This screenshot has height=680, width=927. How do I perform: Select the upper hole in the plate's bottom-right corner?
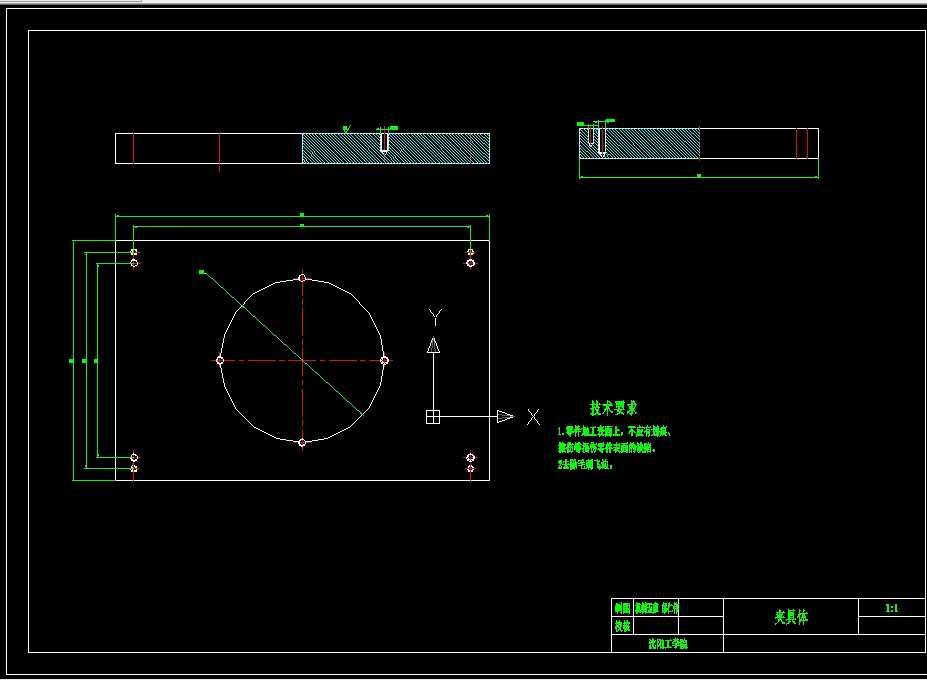point(471,458)
